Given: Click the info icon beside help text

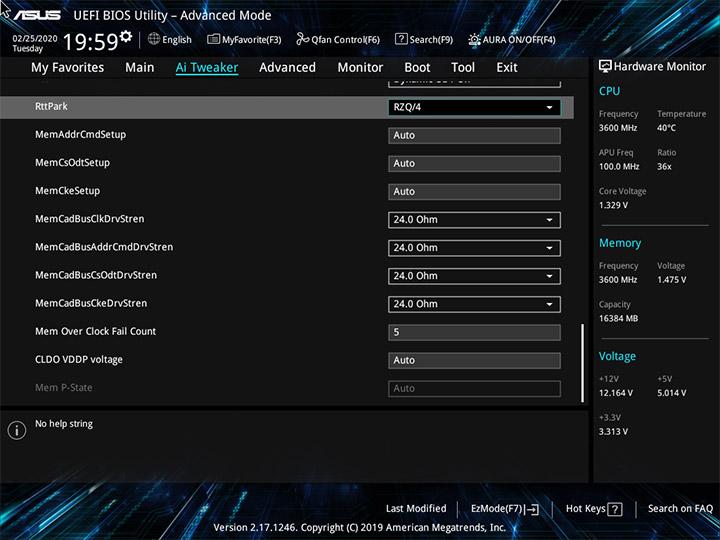Looking at the screenshot, I should (17, 430).
